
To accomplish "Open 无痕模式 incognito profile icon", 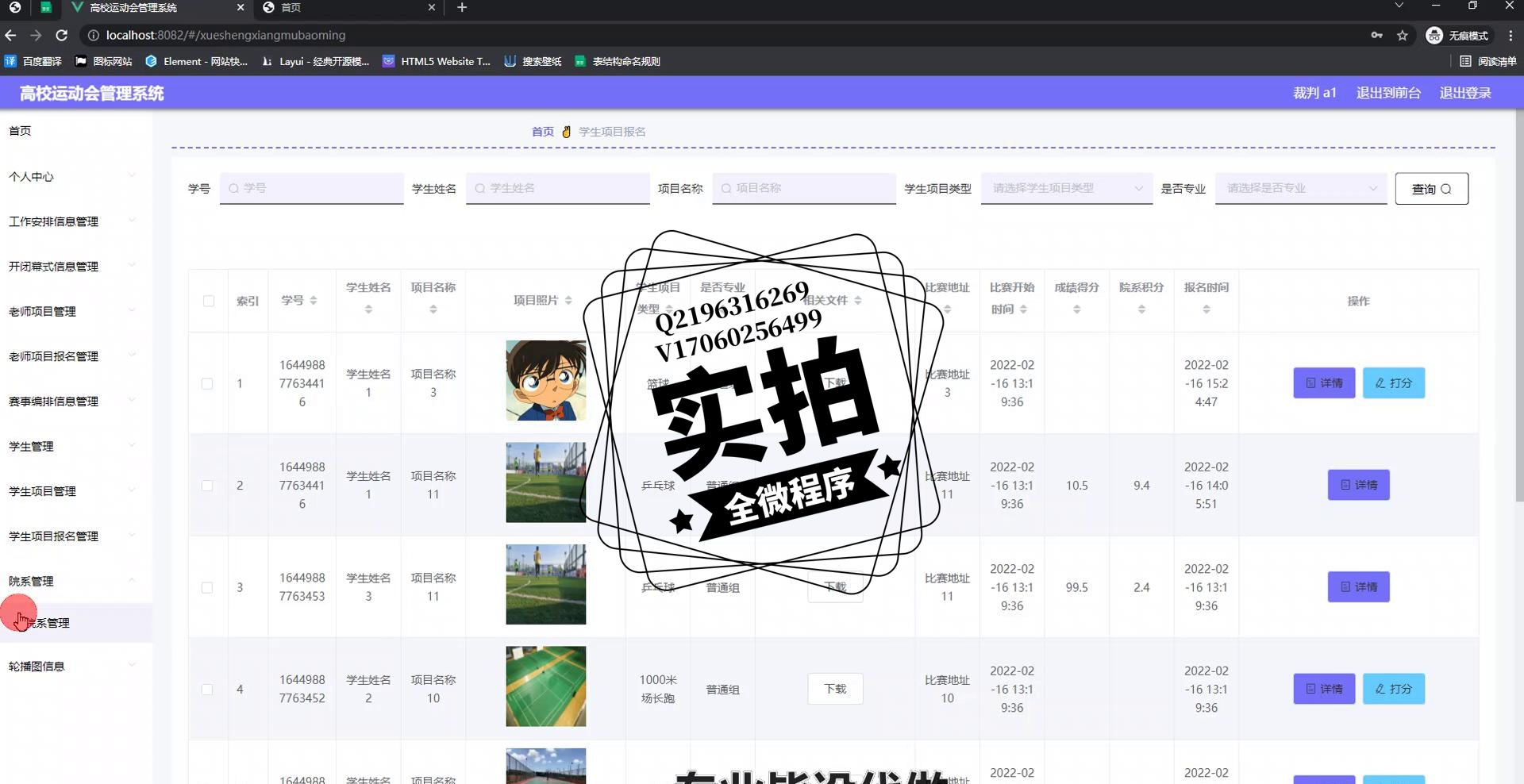I will point(1457,35).
